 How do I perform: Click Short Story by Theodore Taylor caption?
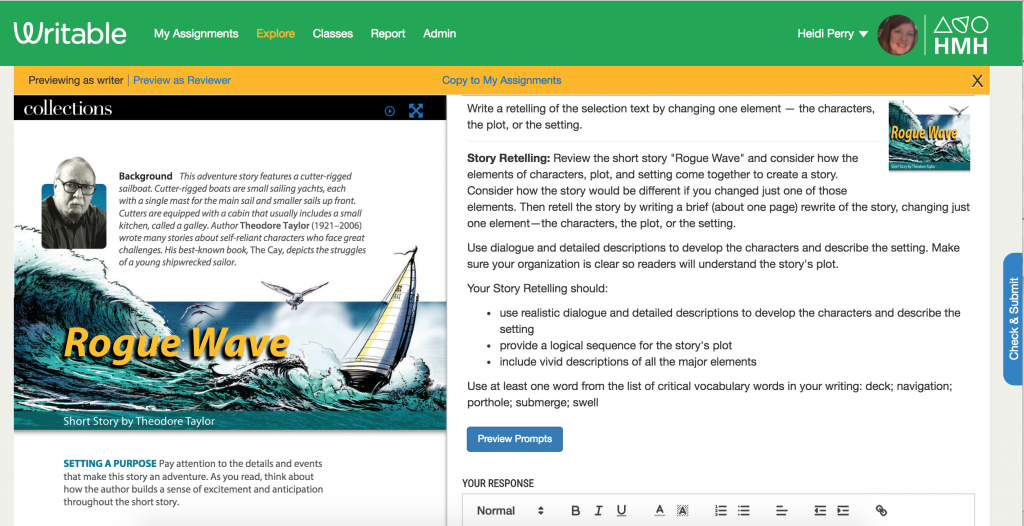(139, 421)
